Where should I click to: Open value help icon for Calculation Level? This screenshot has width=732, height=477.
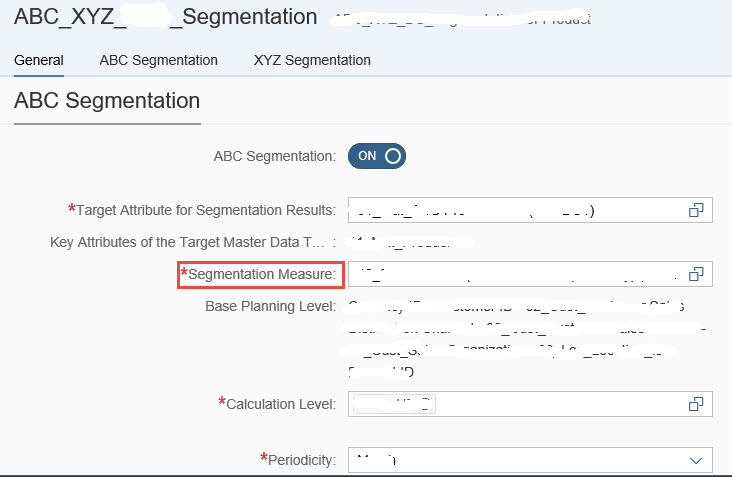tap(696, 404)
